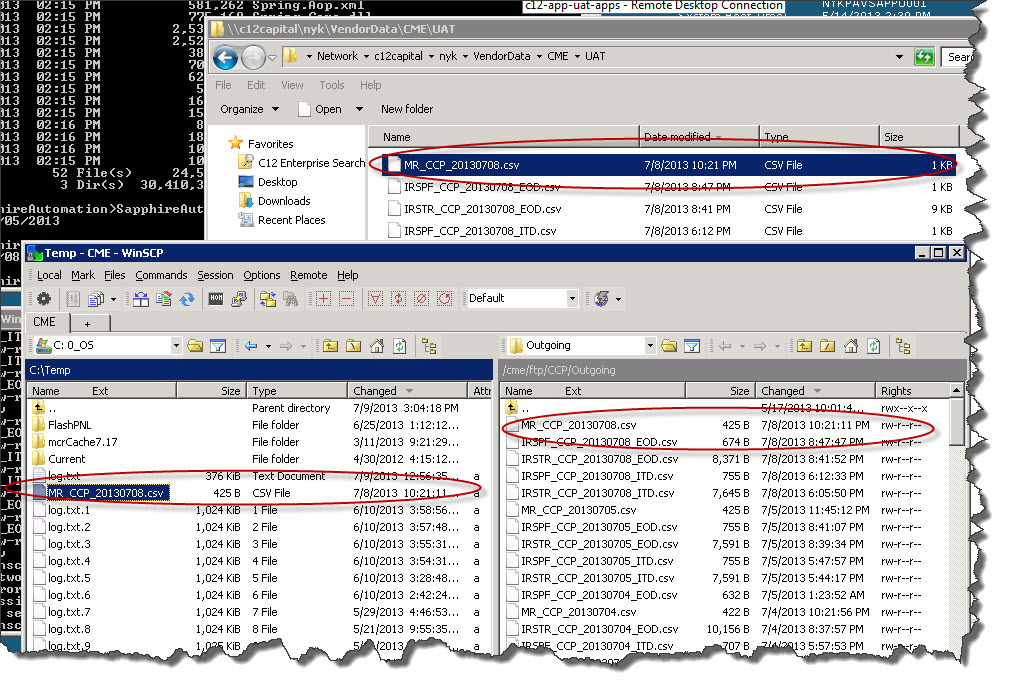Click the back navigation arrow in the local panel

coord(250,345)
